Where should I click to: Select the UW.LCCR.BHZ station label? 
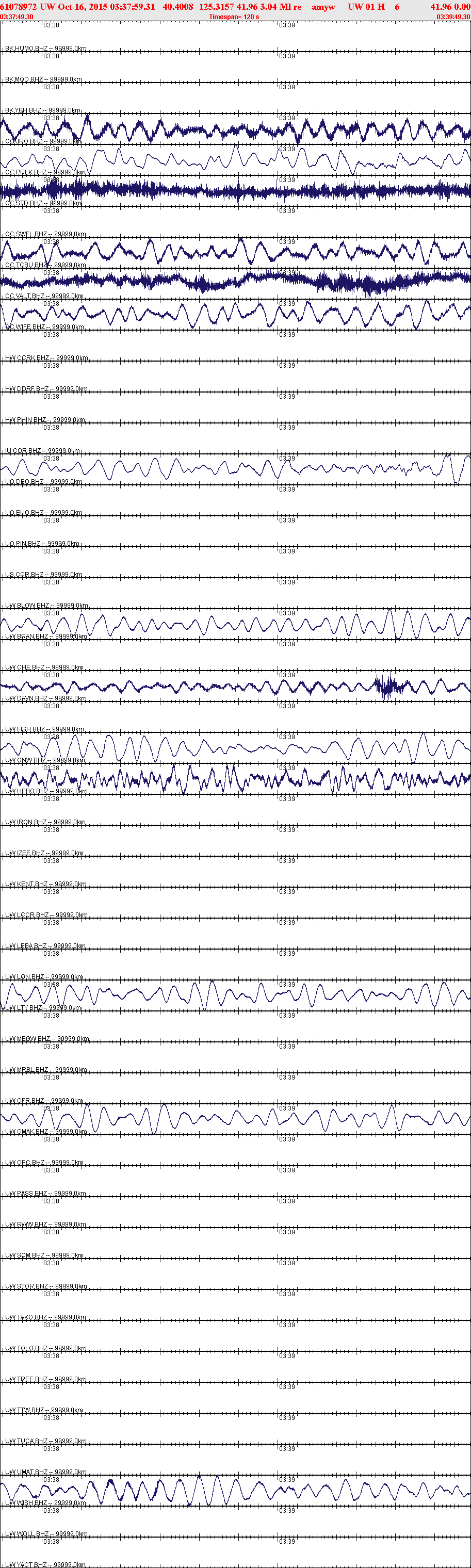coord(46,916)
